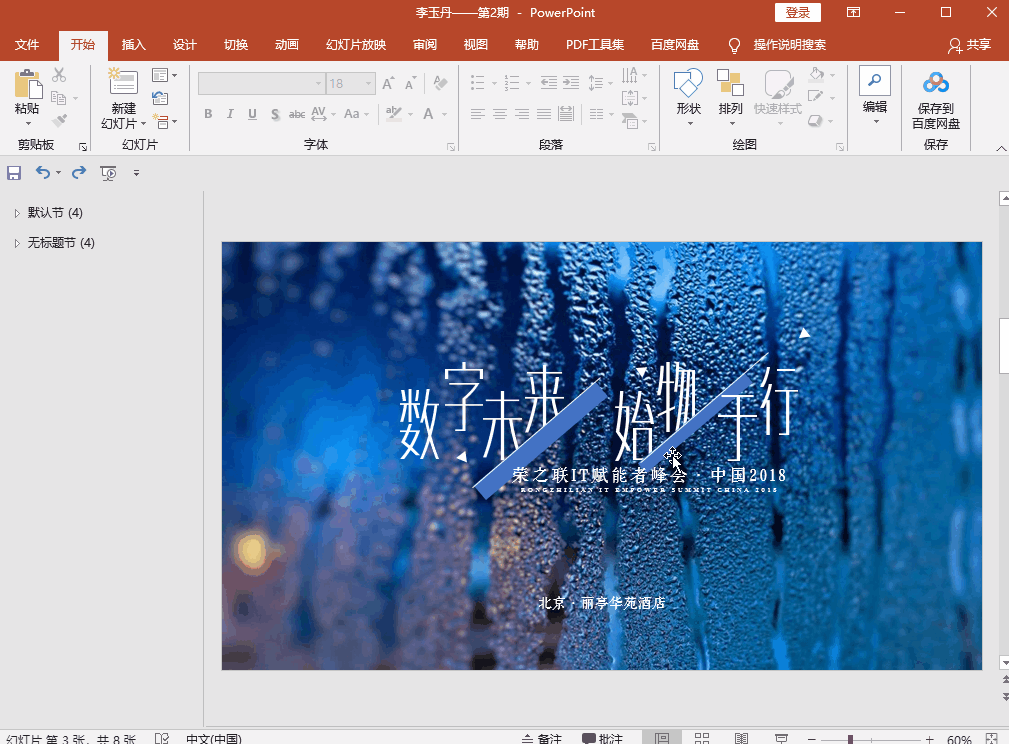Image resolution: width=1009 pixels, height=744 pixels.
Task: Undo the last action with the curved arrow
Action: click(42, 172)
